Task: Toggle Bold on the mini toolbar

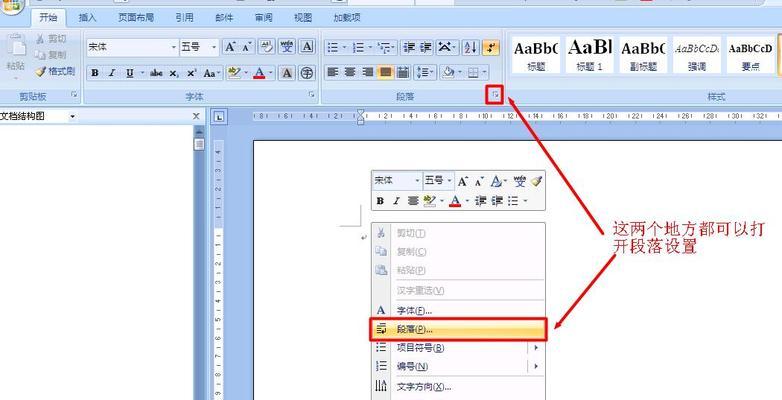Action: pyautogui.click(x=380, y=201)
